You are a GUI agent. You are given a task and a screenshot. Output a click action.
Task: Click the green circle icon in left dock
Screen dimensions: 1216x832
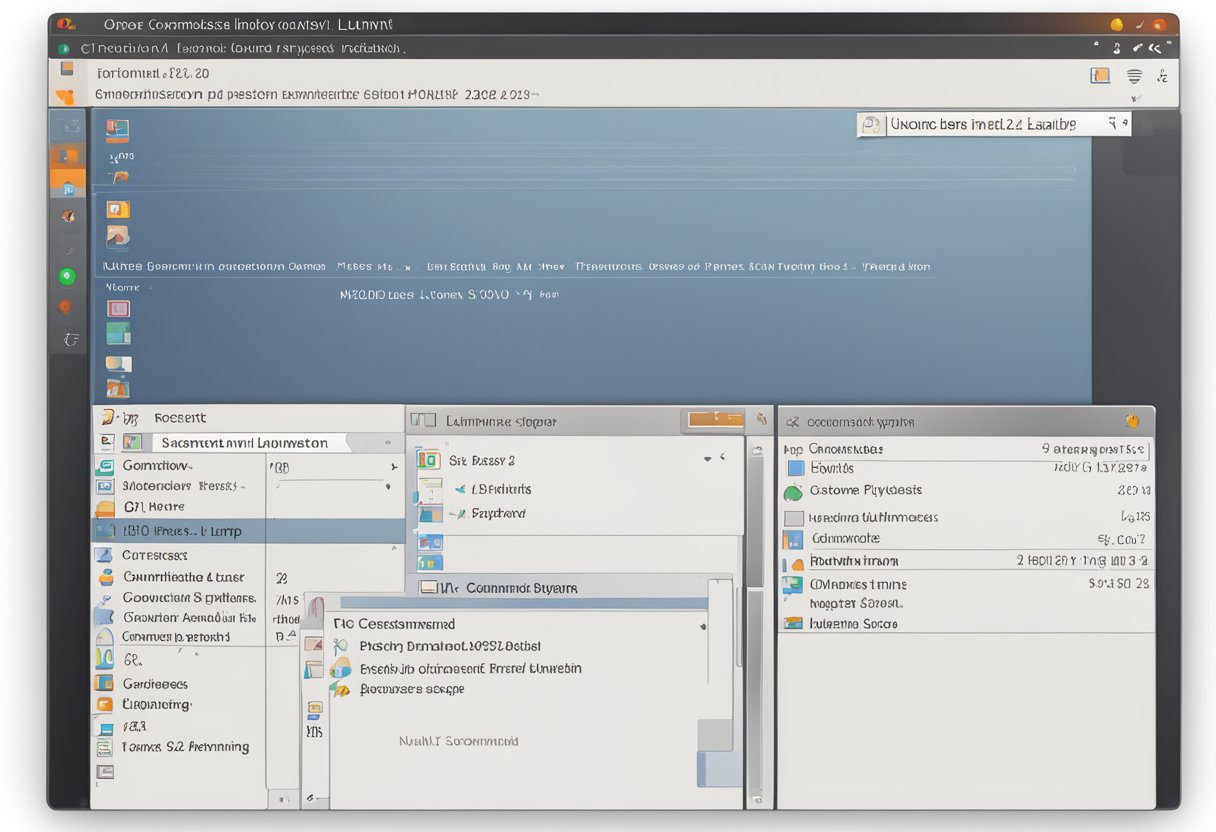click(x=67, y=276)
